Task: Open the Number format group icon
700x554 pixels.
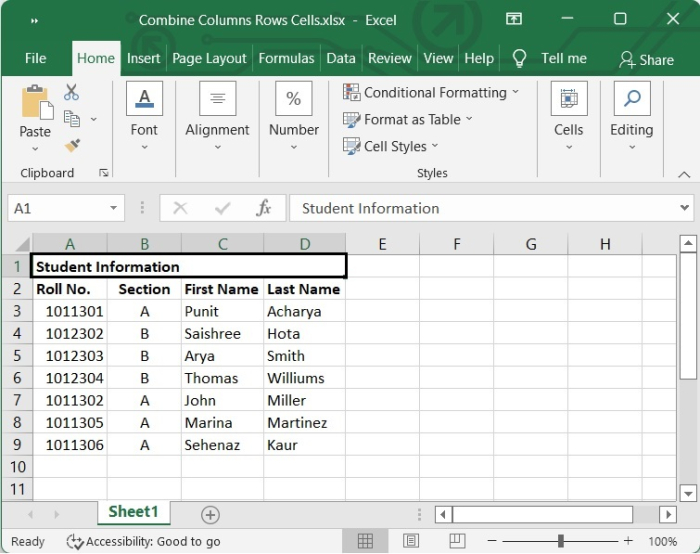Action: coord(293,99)
